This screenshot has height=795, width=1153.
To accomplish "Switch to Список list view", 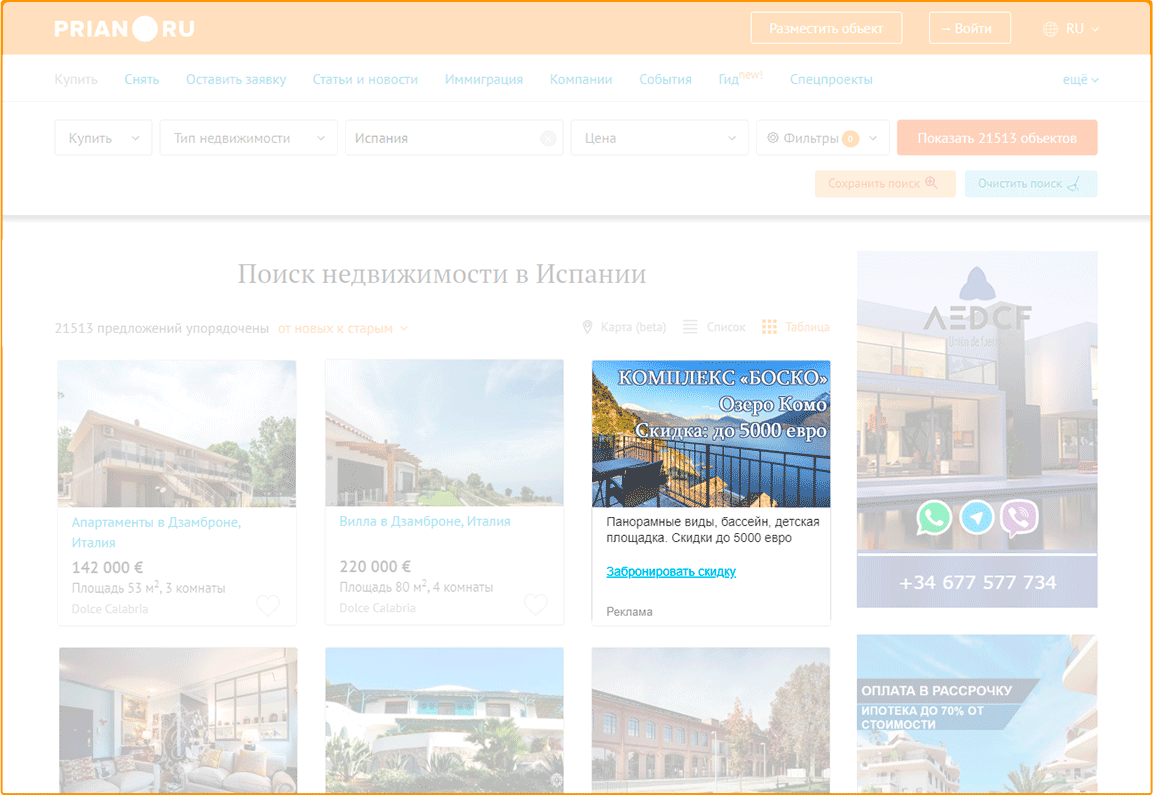I will tap(715, 327).
